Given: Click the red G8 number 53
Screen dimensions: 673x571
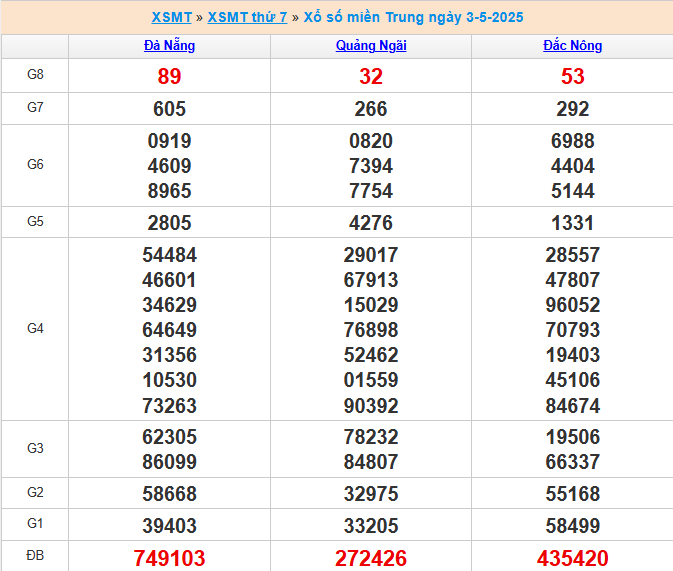Looking at the screenshot, I should [573, 76].
